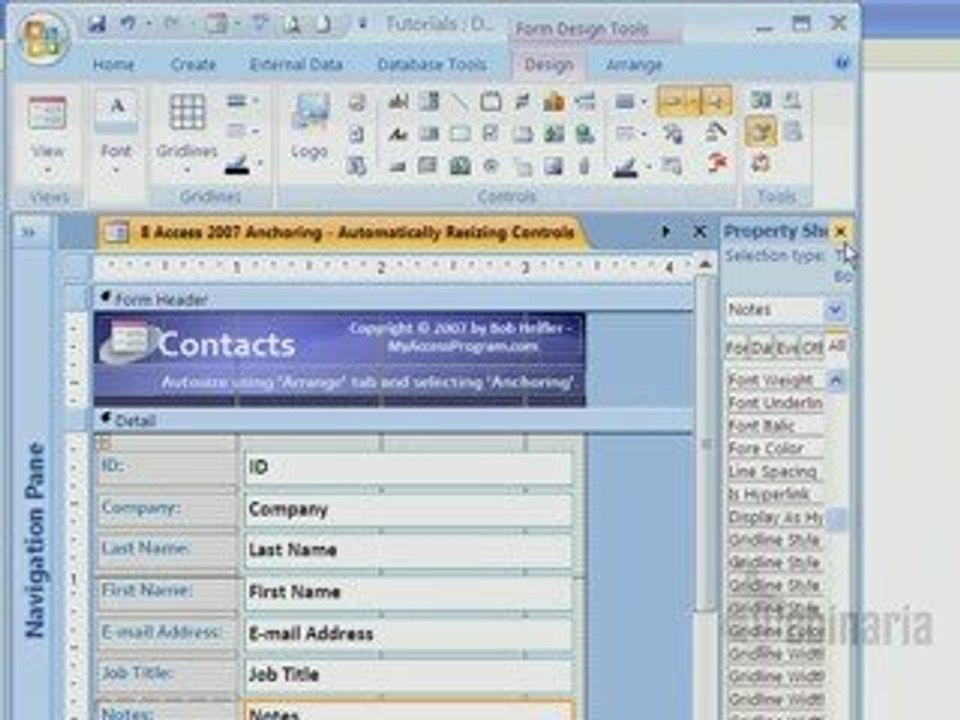This screenshot has height=720, width=960.
Task: Open the Arrange ribbon tab
Action: pyautogui.click(x=634, y=64)
